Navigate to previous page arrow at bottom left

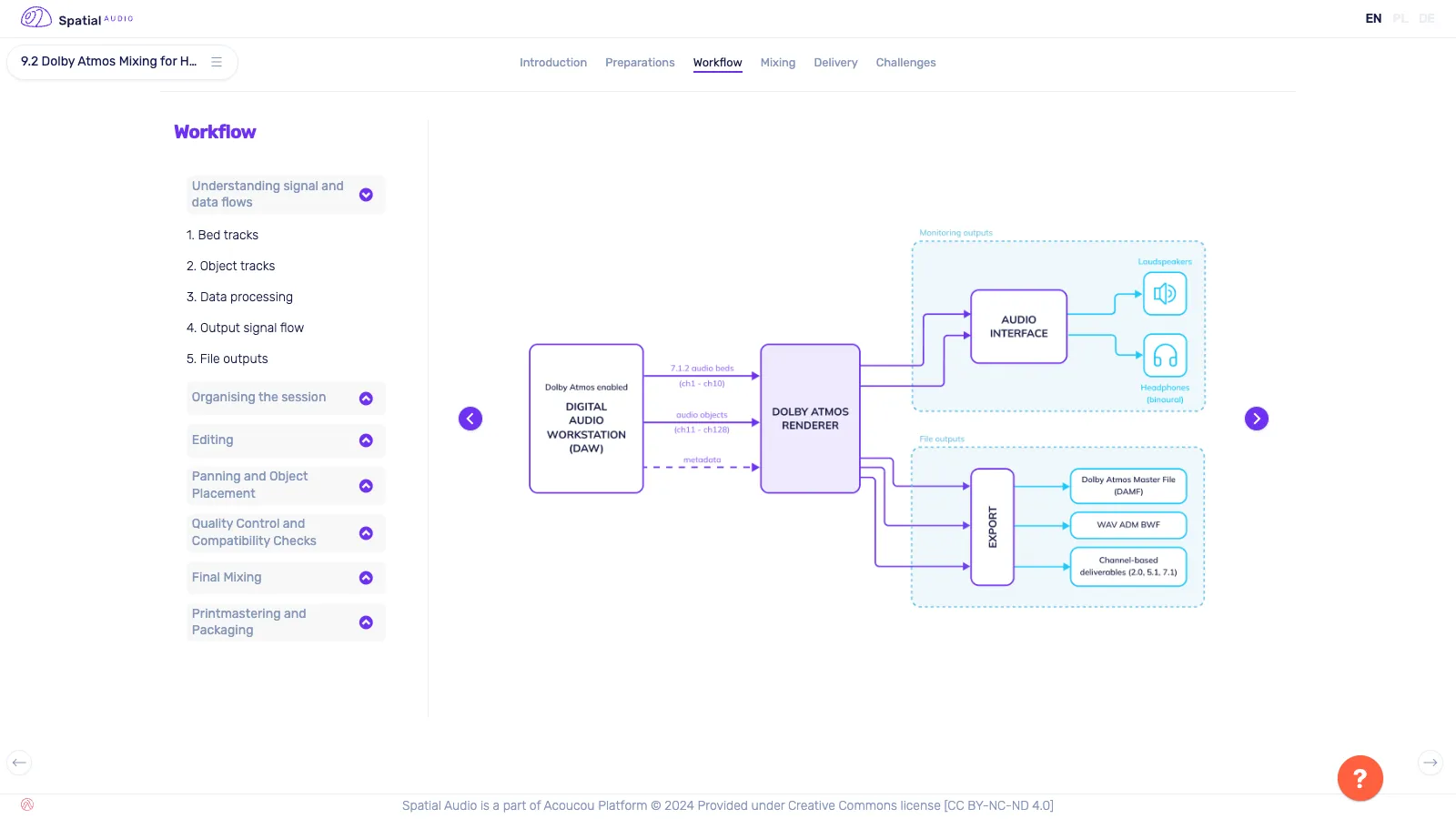coord(19,763)
